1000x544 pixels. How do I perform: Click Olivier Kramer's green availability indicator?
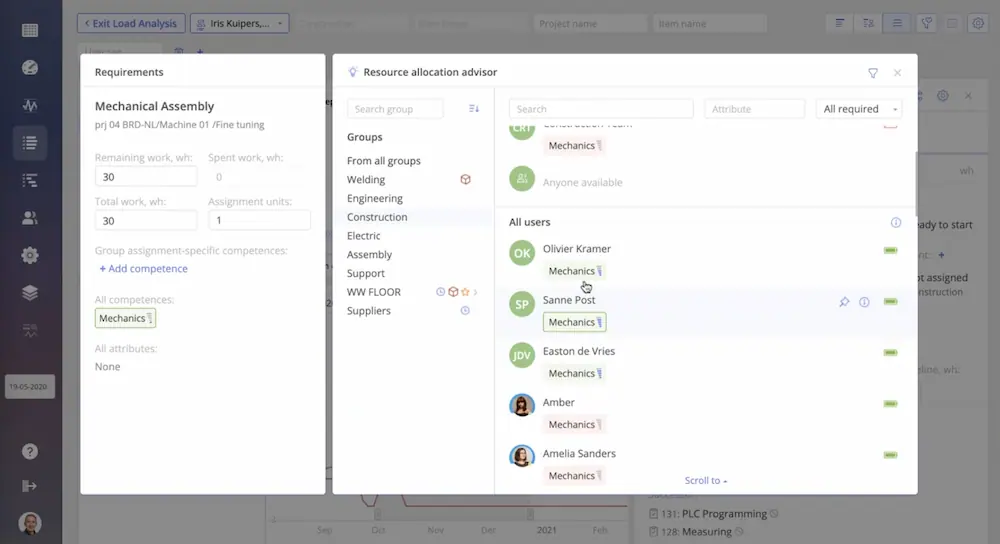tap(890, 250)
